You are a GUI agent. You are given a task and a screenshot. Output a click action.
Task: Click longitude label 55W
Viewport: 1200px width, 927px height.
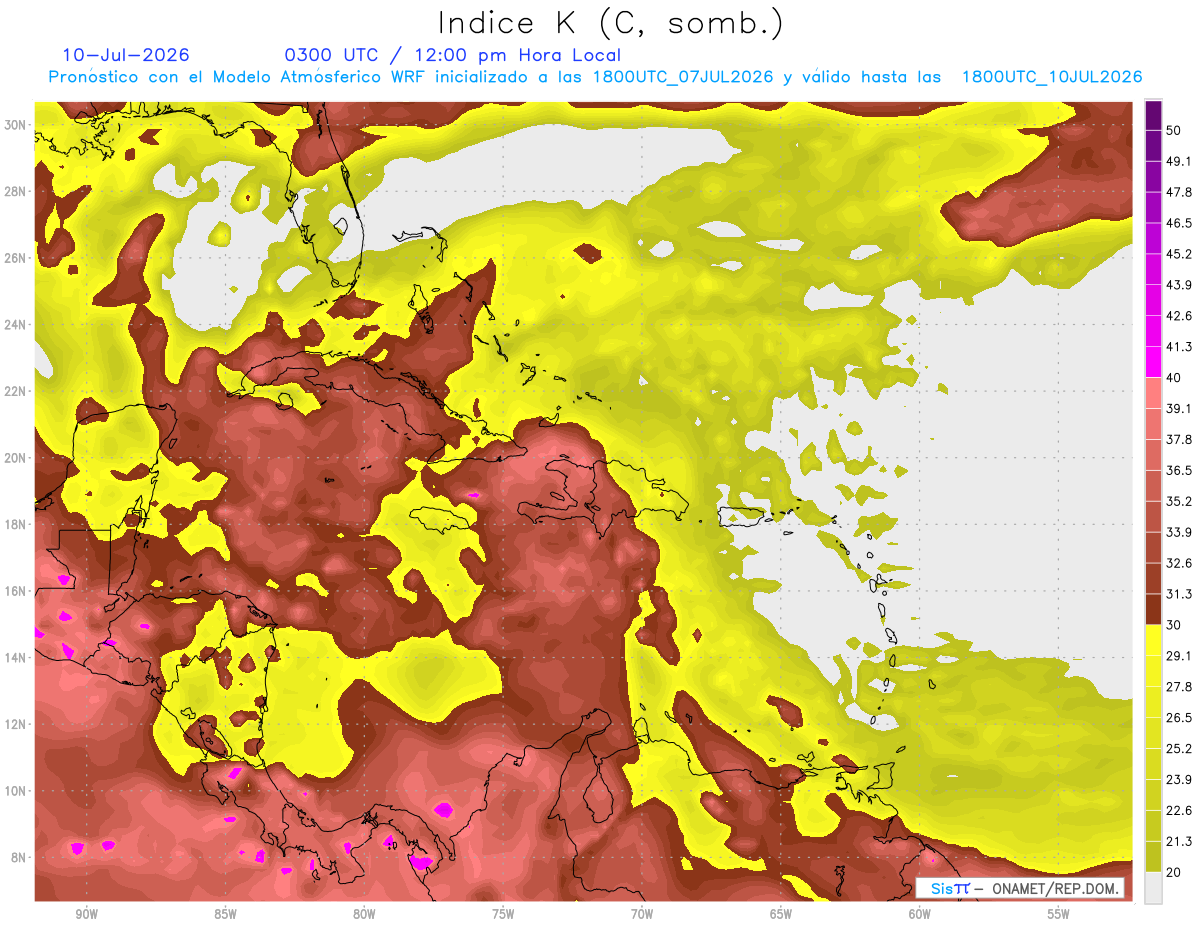[x=1059, y=915]
